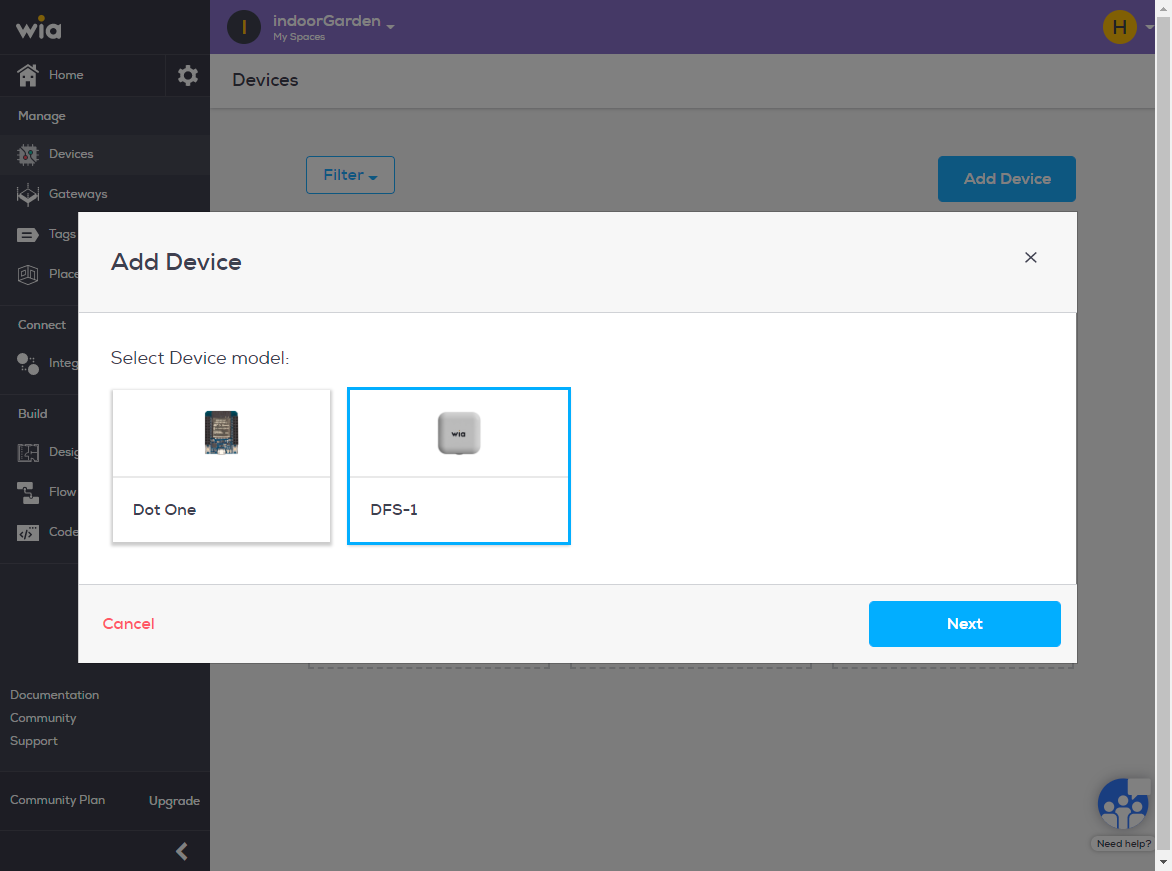Open the Documentation link

[55, 695]
